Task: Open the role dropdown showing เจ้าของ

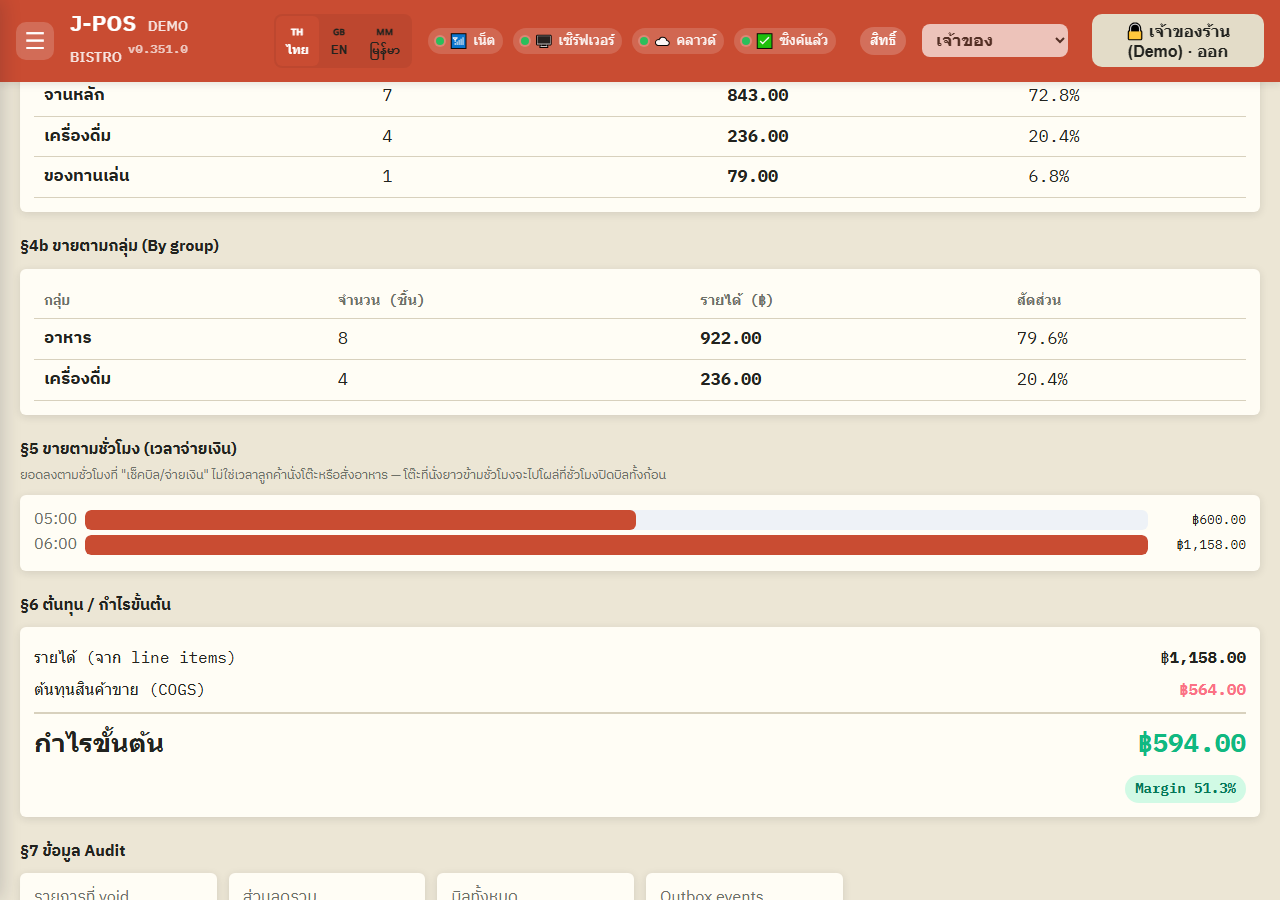Action: [995, 41]
